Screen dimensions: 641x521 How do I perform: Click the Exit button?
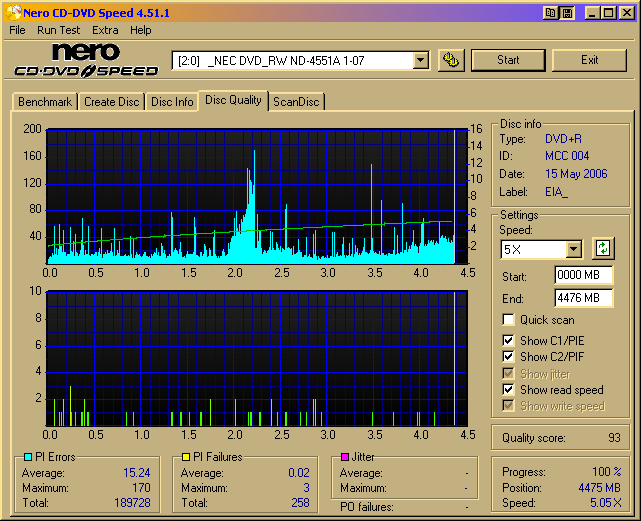pyautogui.click(x=589, y=60)
